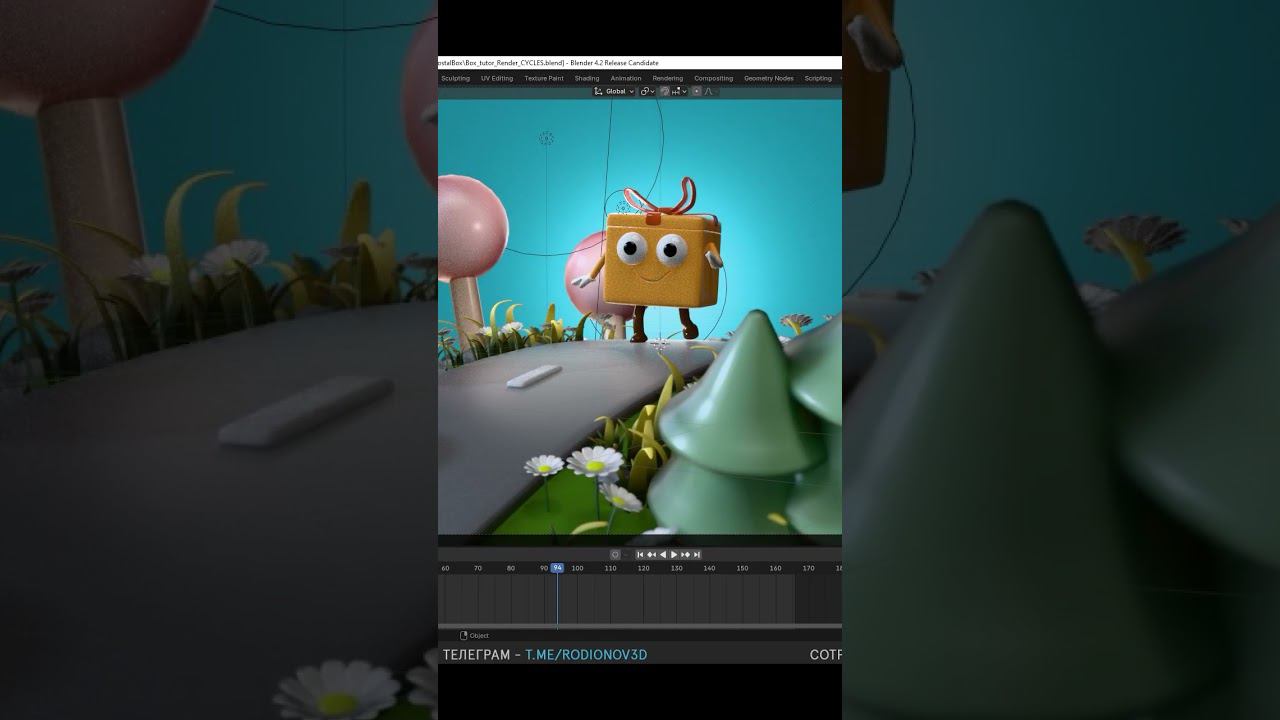Select the gift box character in the viewport
This screenshot has height=720, width=1280.
click(660, 259)
